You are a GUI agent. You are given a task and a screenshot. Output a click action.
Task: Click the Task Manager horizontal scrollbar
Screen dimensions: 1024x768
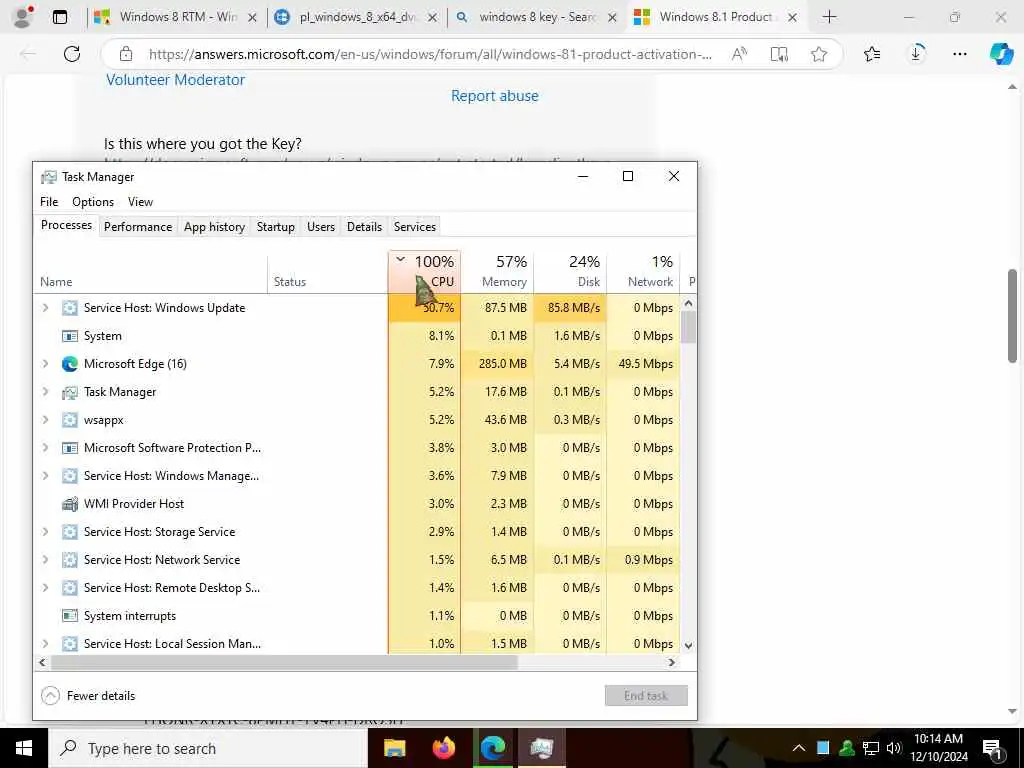point(284,662)
